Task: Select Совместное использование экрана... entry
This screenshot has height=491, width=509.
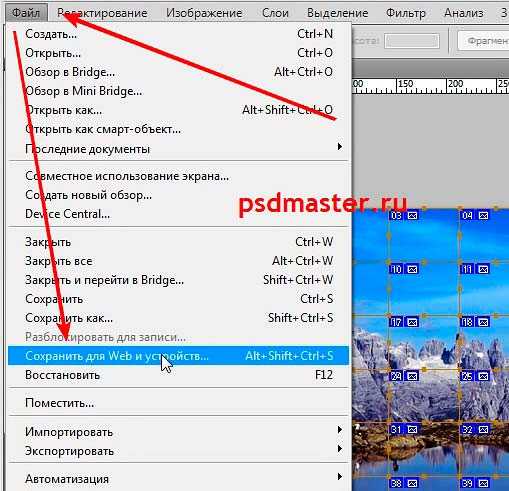Action: [x=178, y=176]
